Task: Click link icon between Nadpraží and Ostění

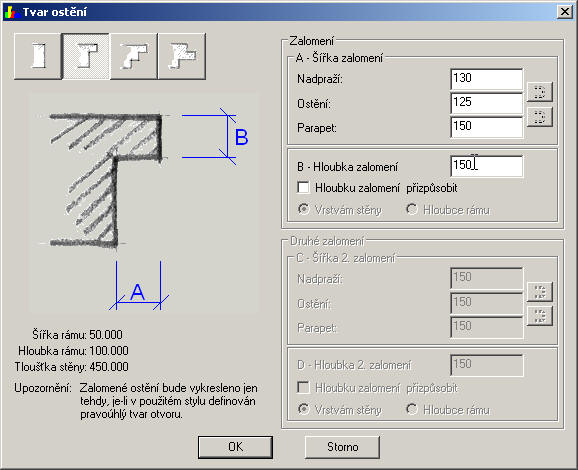Action: click(540, 91)
